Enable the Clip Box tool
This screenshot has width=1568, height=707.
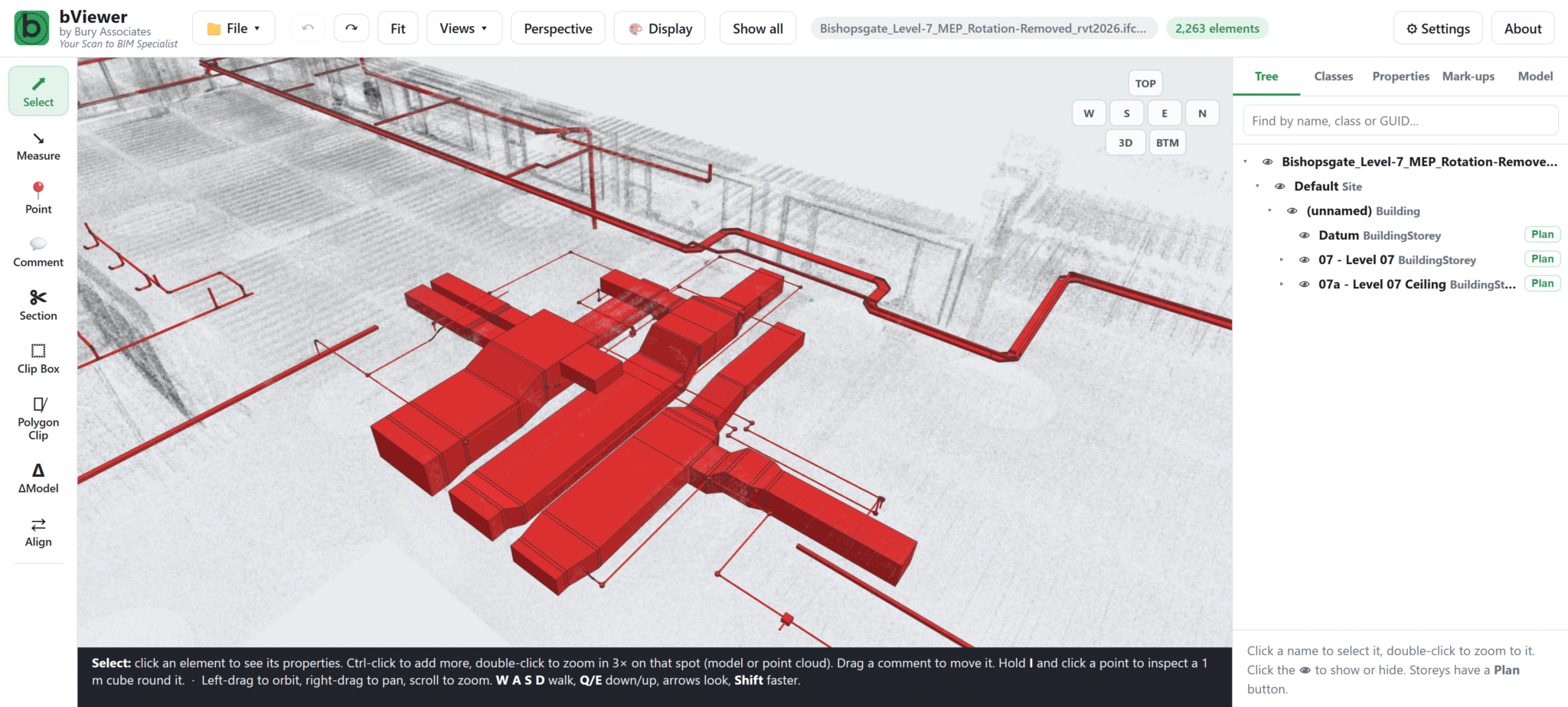coord(38,358)
